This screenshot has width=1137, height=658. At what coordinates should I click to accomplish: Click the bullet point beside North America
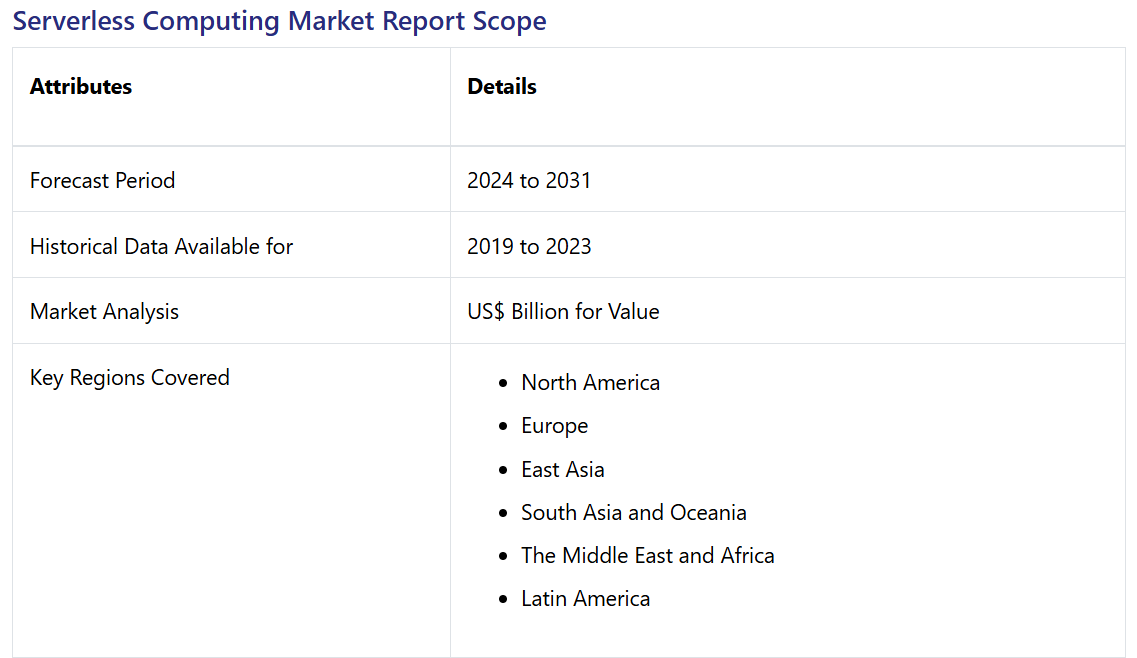click(503, 383)
